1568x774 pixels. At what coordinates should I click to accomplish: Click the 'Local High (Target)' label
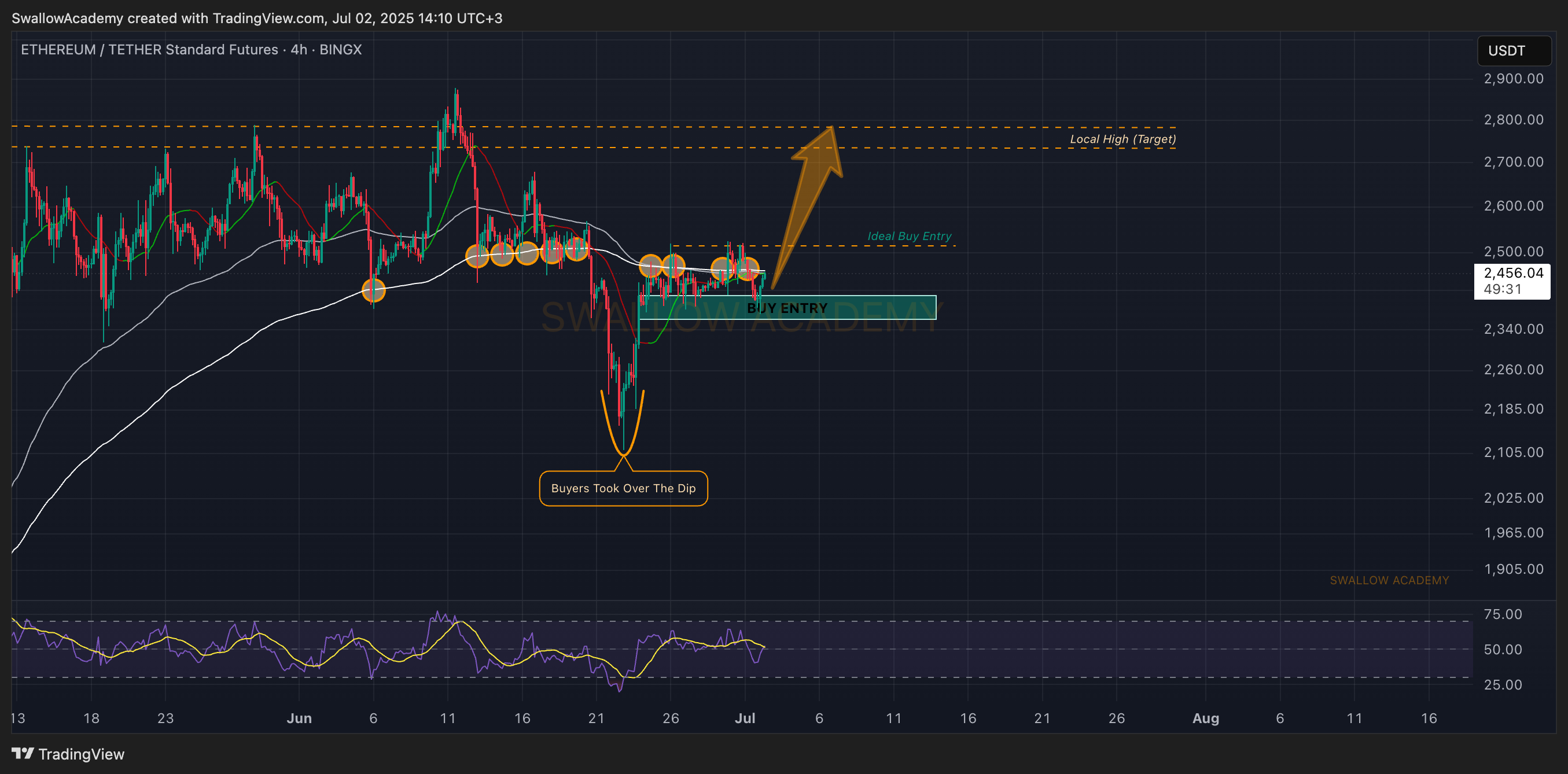pos(1122,139)
